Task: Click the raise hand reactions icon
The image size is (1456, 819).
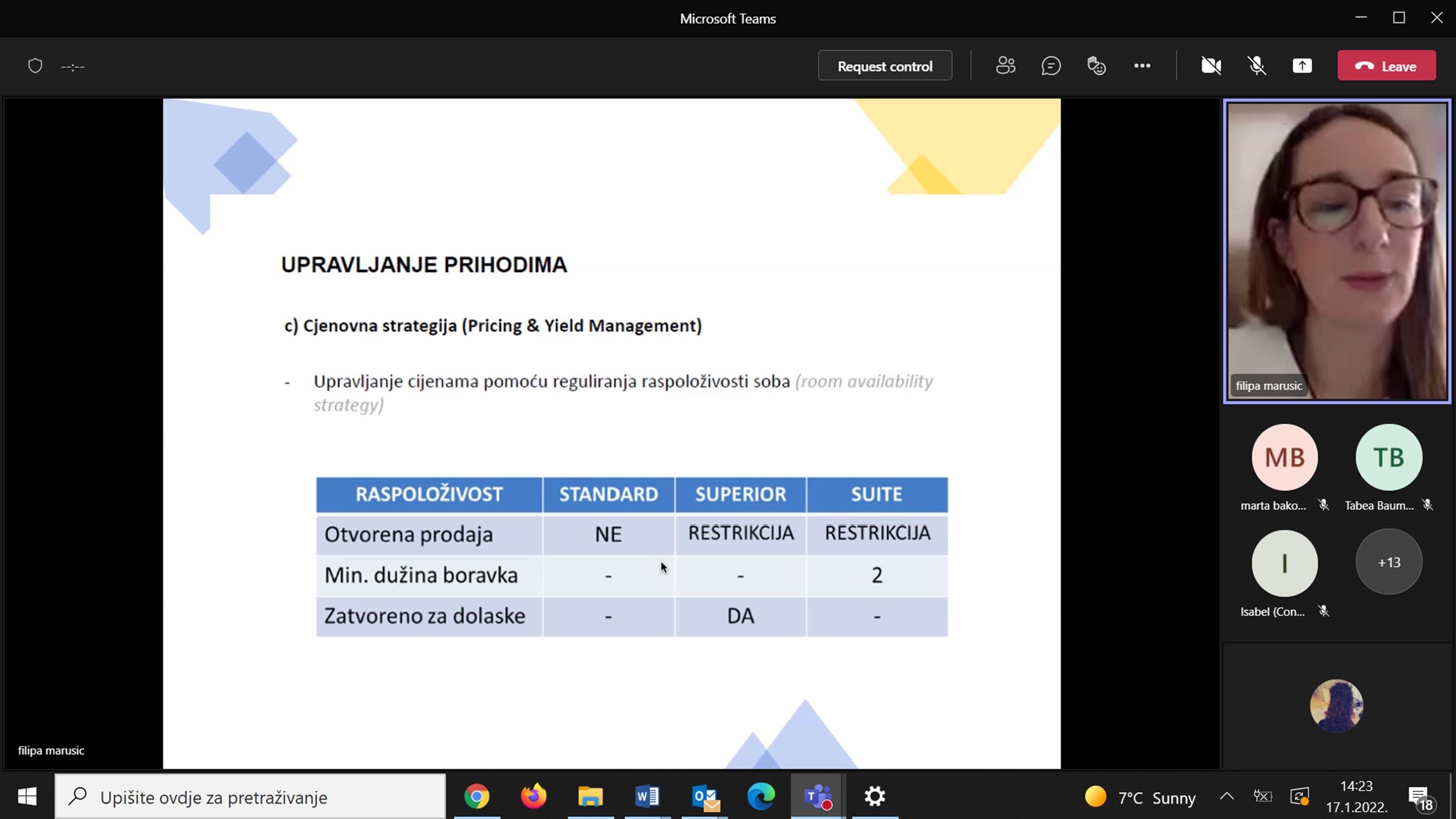Action: pos(1097,66)
